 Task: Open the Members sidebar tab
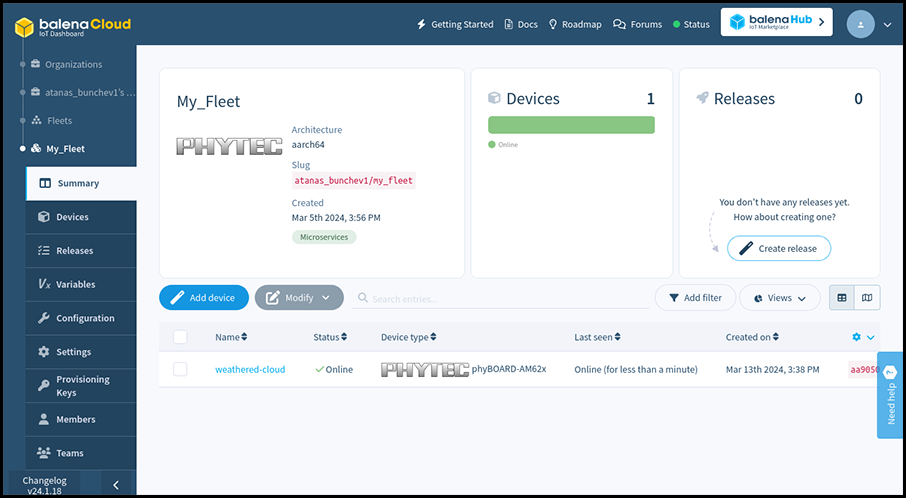[81, 419]
